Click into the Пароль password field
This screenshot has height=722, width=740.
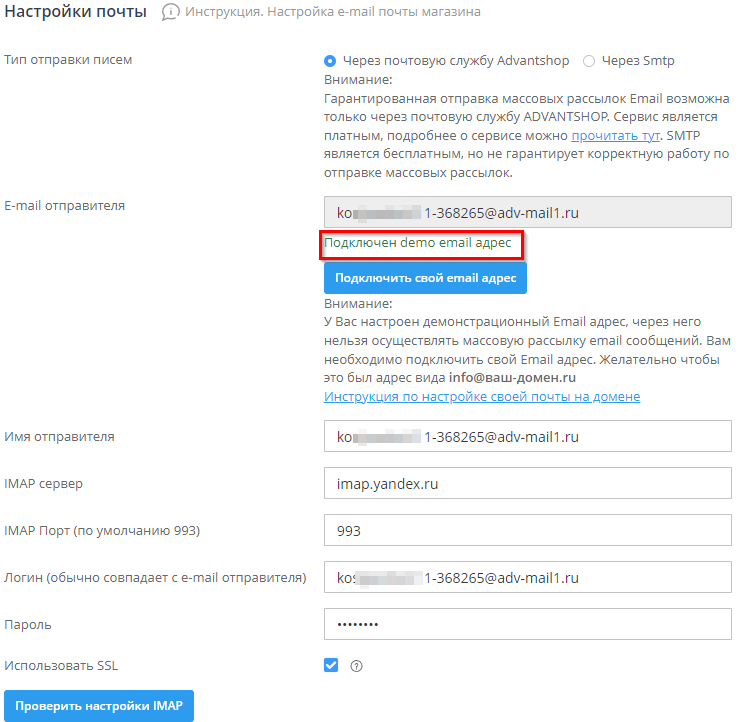click(x=528, y=625)
